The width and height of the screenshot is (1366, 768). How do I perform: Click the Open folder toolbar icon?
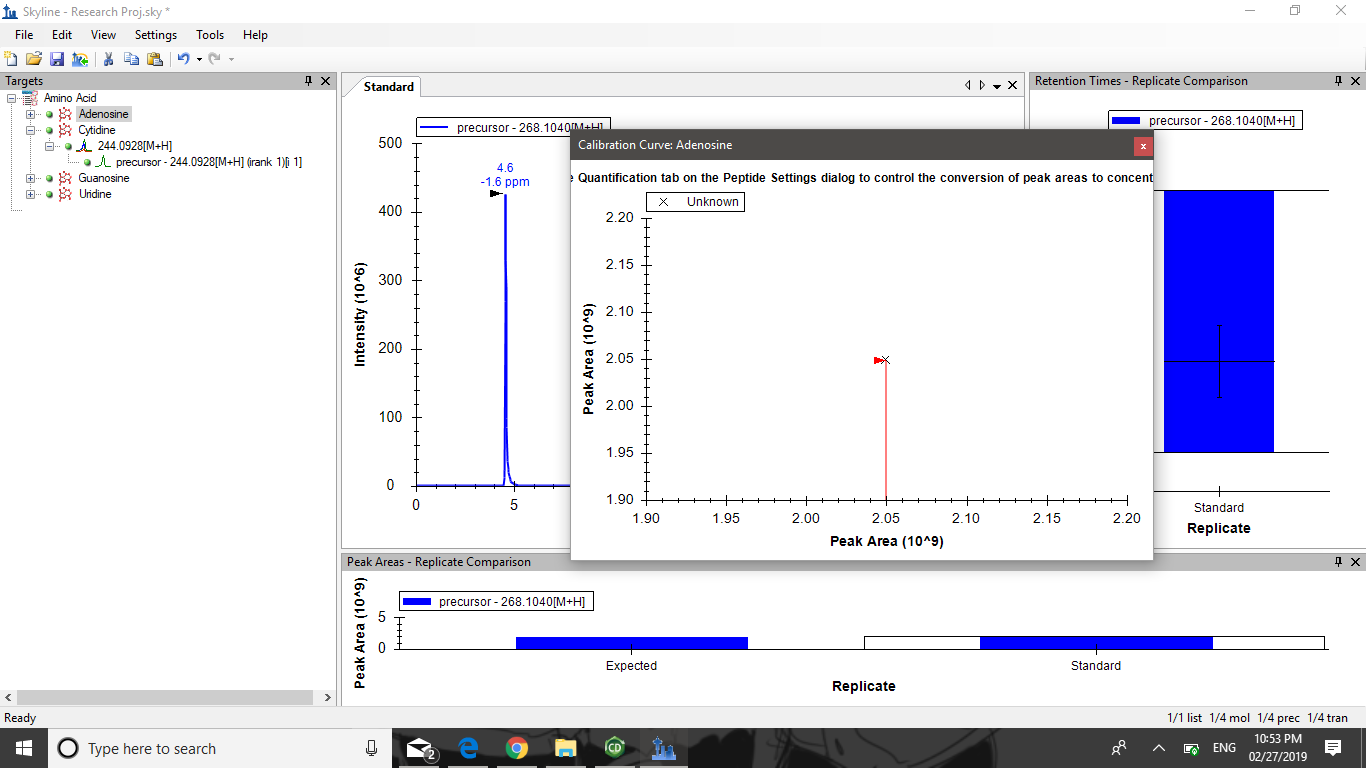(34, 59)
